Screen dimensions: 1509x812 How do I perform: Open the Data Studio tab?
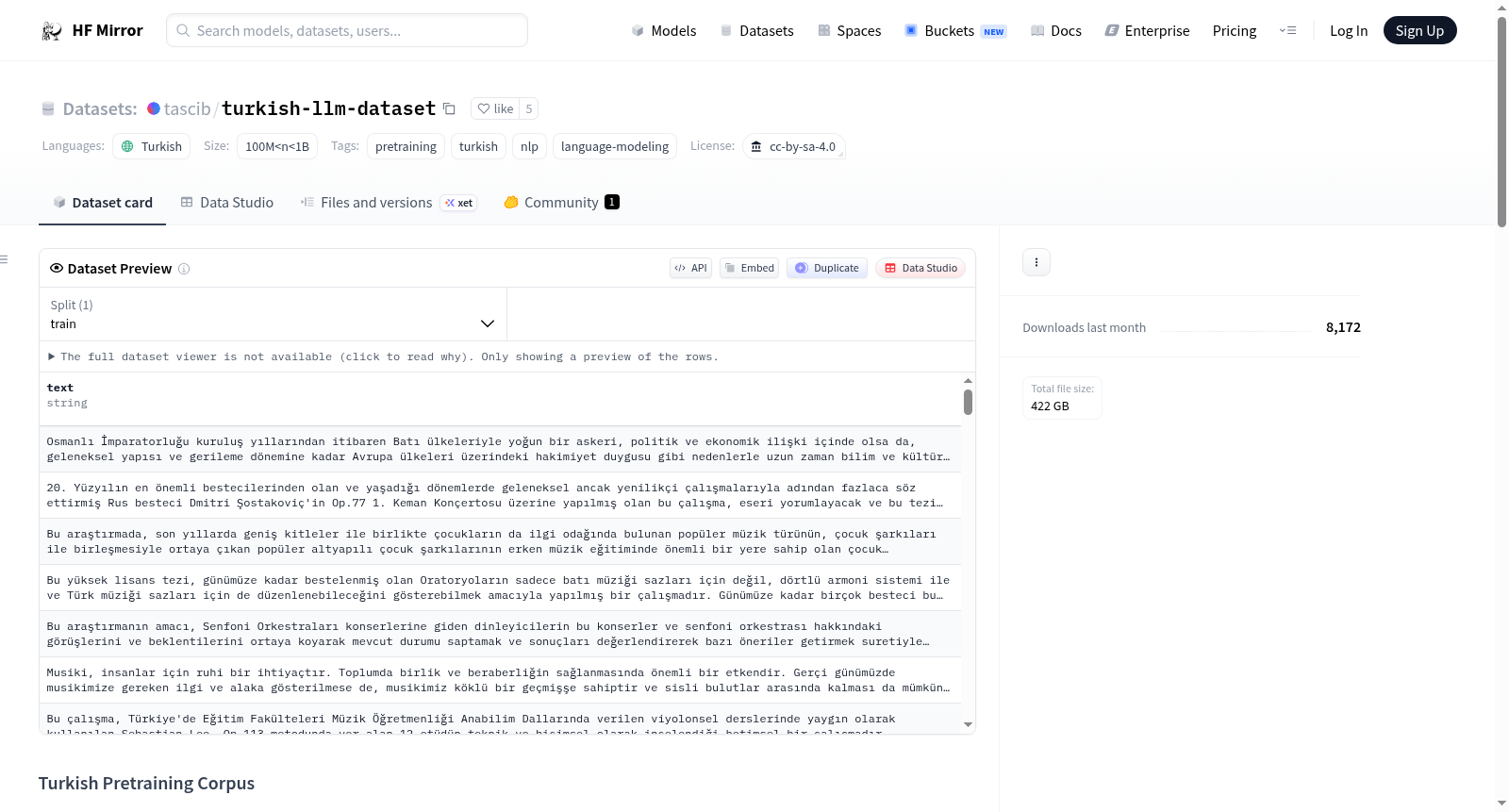(227, 203)
